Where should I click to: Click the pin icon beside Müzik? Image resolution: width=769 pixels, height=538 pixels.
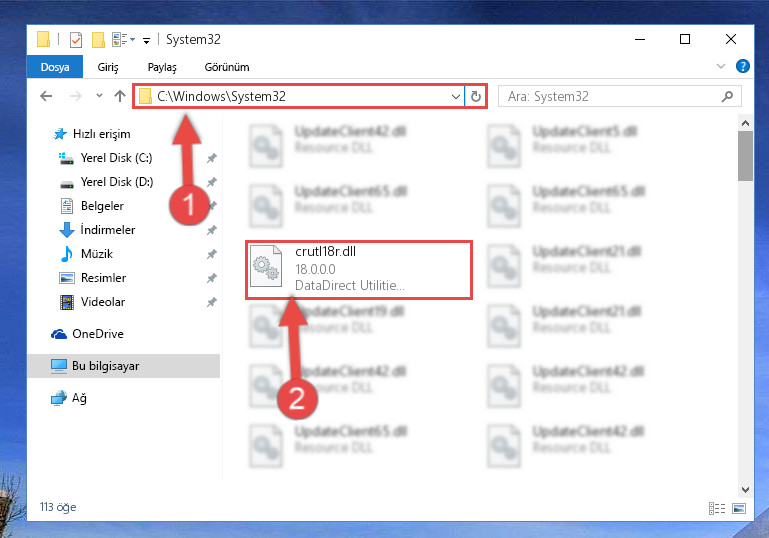pyautogui.click(x=211, y=254)
